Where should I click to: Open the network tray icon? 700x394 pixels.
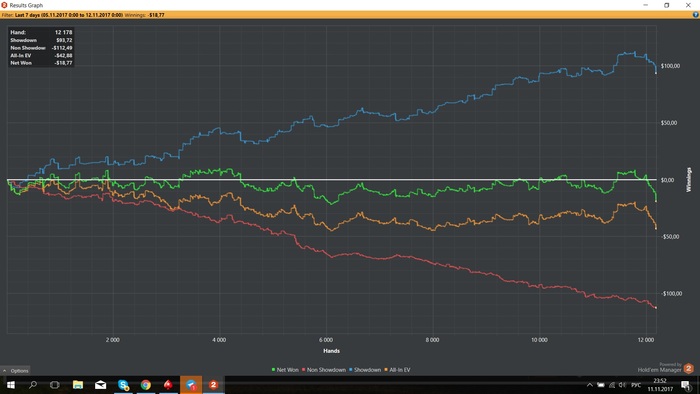[x=612, y=385]
